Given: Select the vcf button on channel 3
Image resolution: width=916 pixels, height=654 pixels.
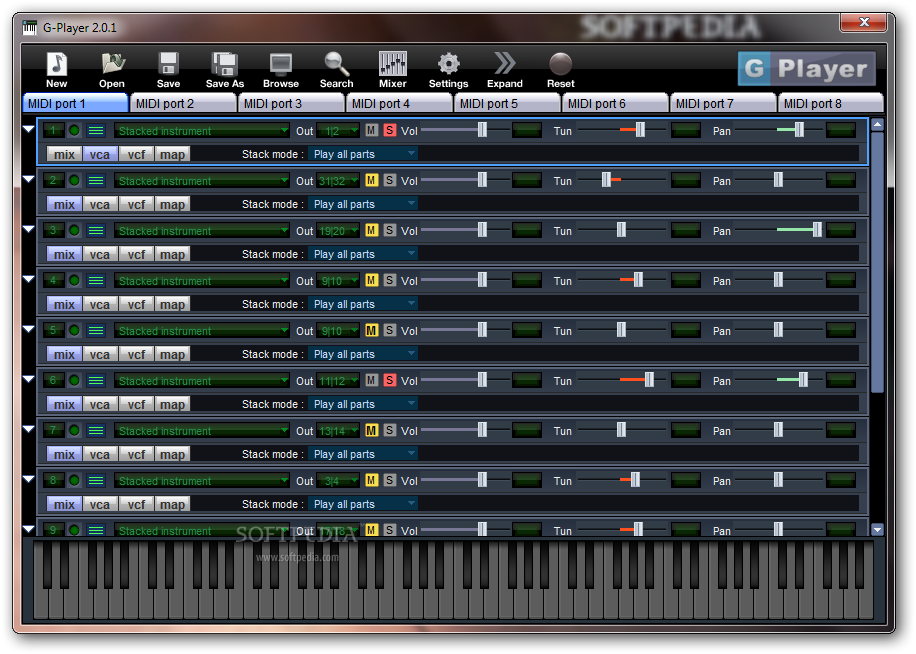Looking at the screenshot, I should [x=136, y=254].
